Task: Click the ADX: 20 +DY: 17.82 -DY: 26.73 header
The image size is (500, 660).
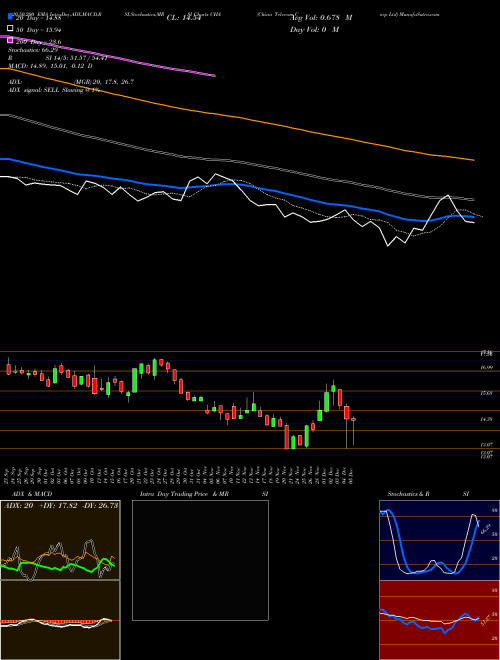Action: pyautogui.click(x=61, y=506)
